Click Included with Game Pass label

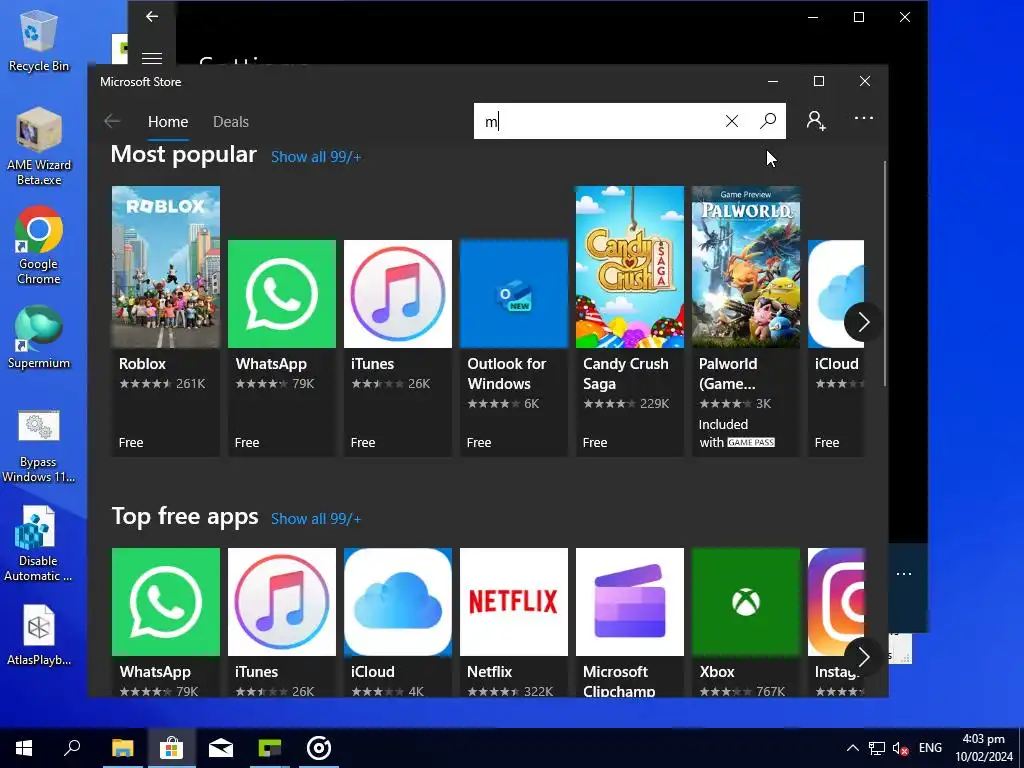coord(737,434)
